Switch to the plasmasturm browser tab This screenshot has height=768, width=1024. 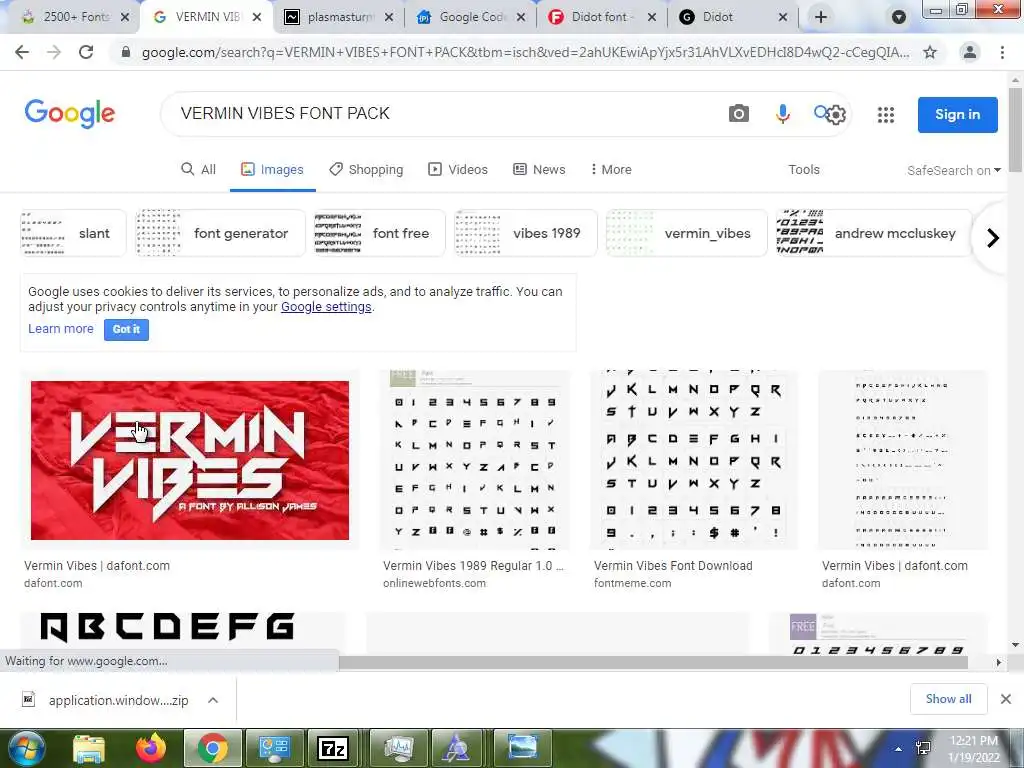[x=339, y=17]
